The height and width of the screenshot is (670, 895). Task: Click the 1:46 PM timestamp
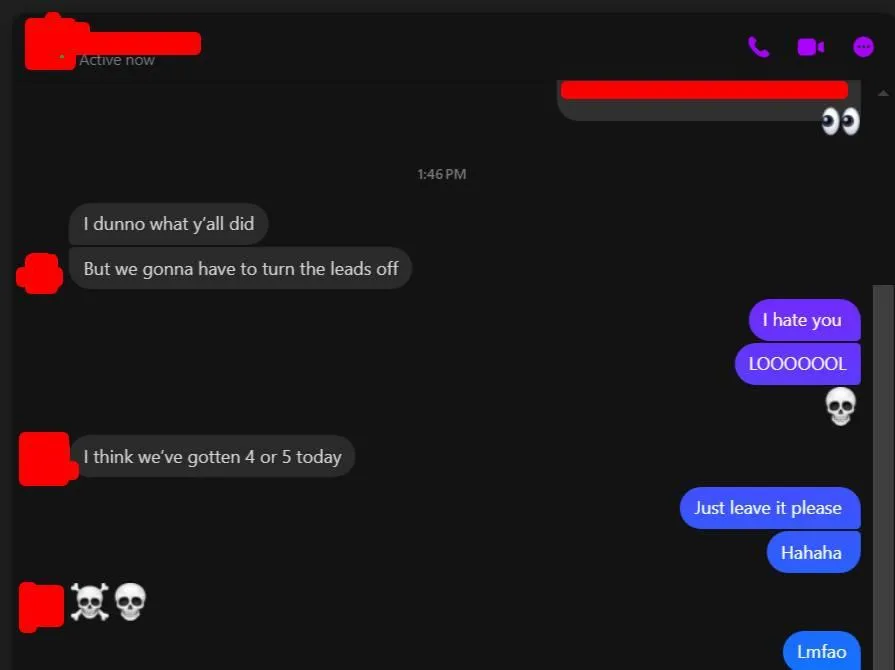[x=442, y=174]
